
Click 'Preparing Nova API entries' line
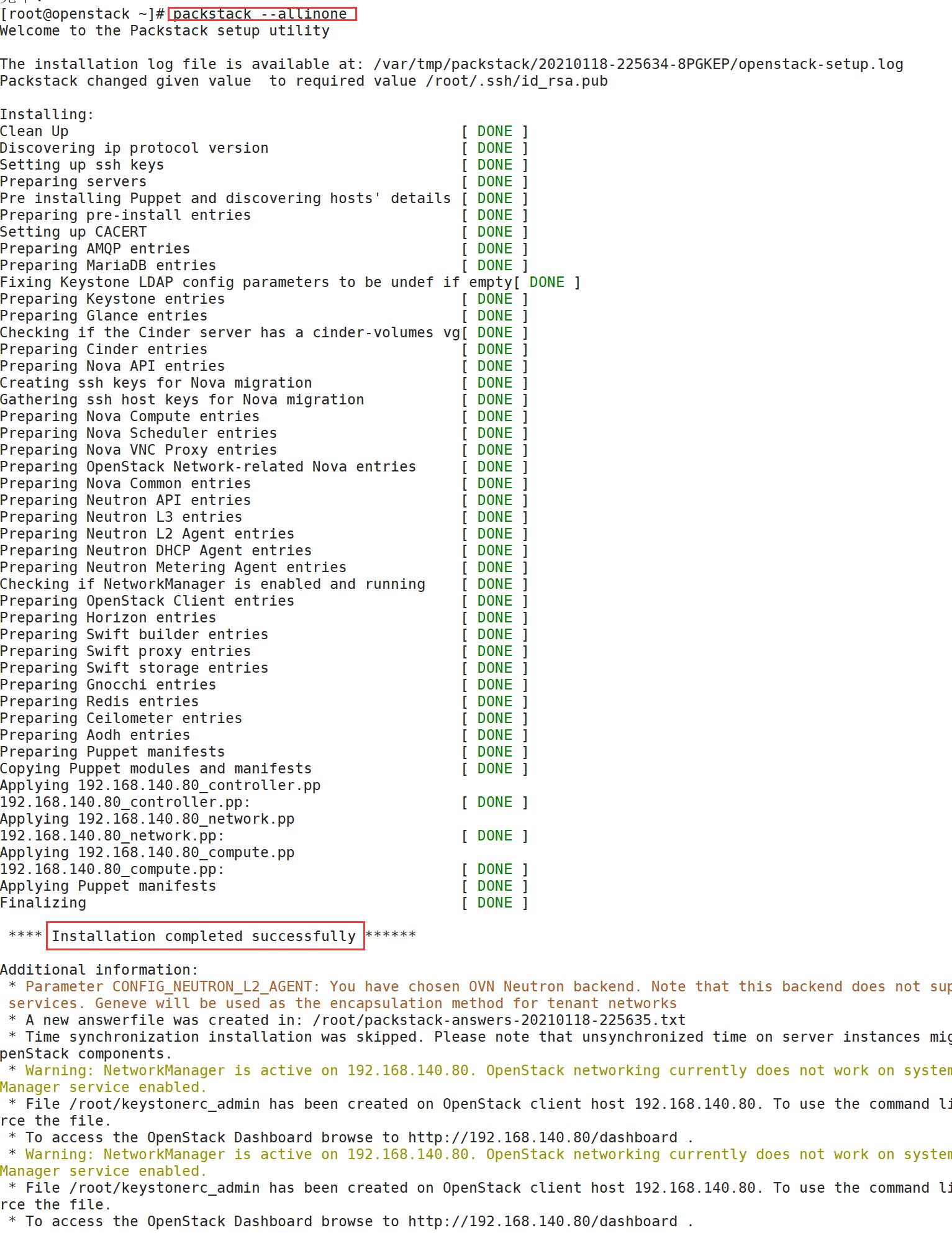coord(112,366)
